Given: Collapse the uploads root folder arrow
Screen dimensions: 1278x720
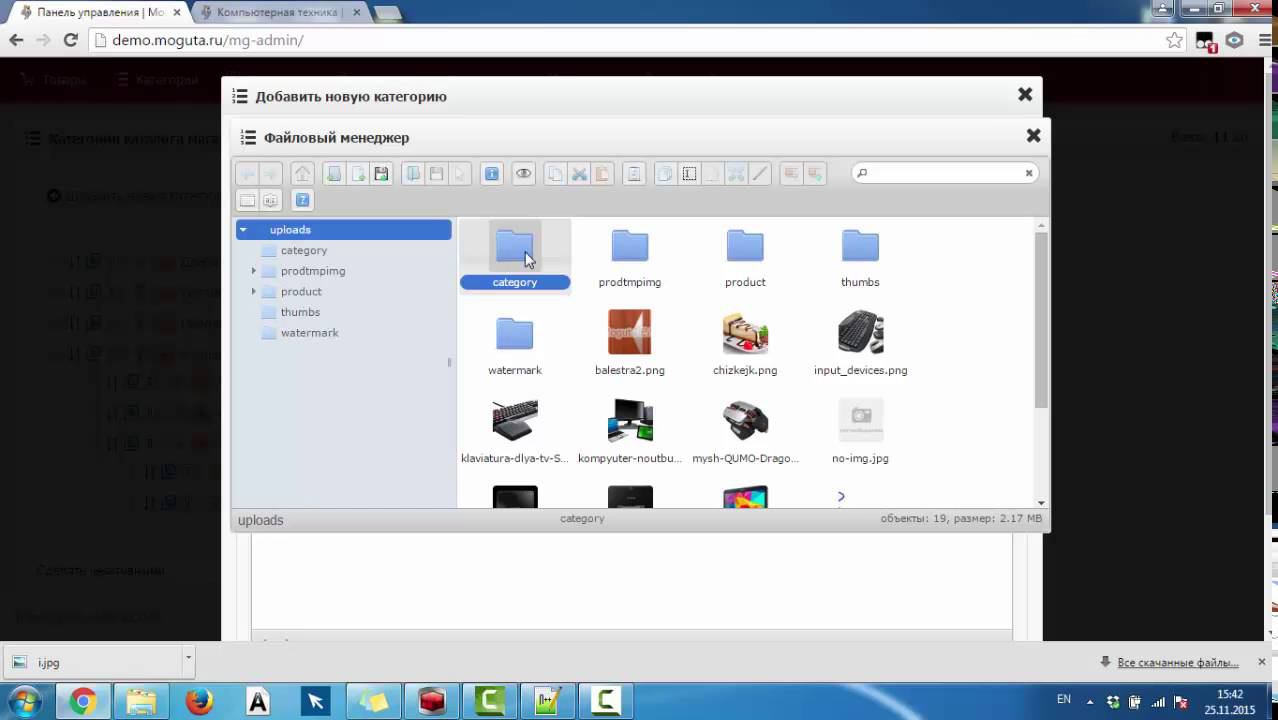Looking at the screenshot, I should (243, 230).
